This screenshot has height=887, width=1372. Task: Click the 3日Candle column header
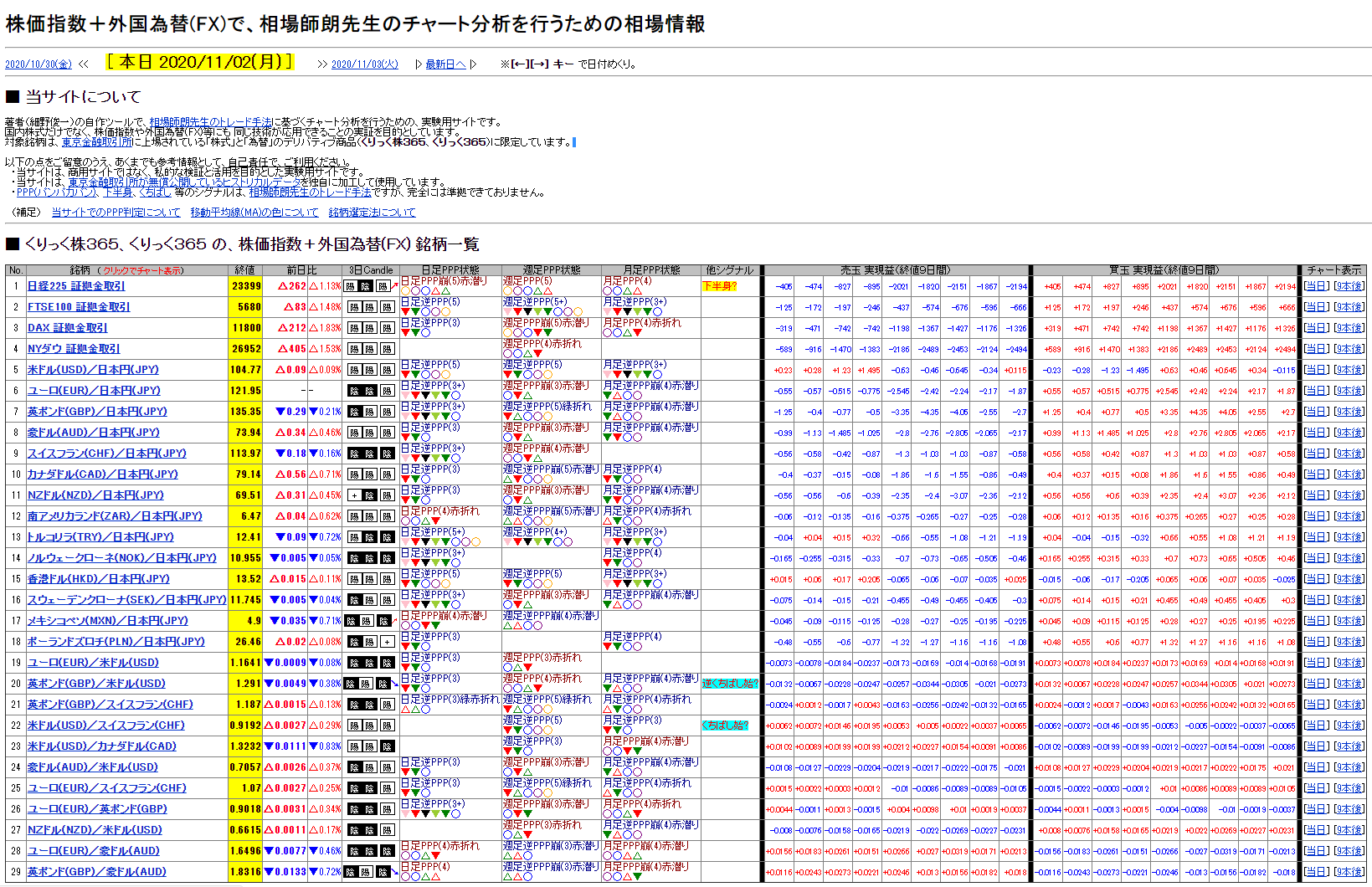[371, 270]
